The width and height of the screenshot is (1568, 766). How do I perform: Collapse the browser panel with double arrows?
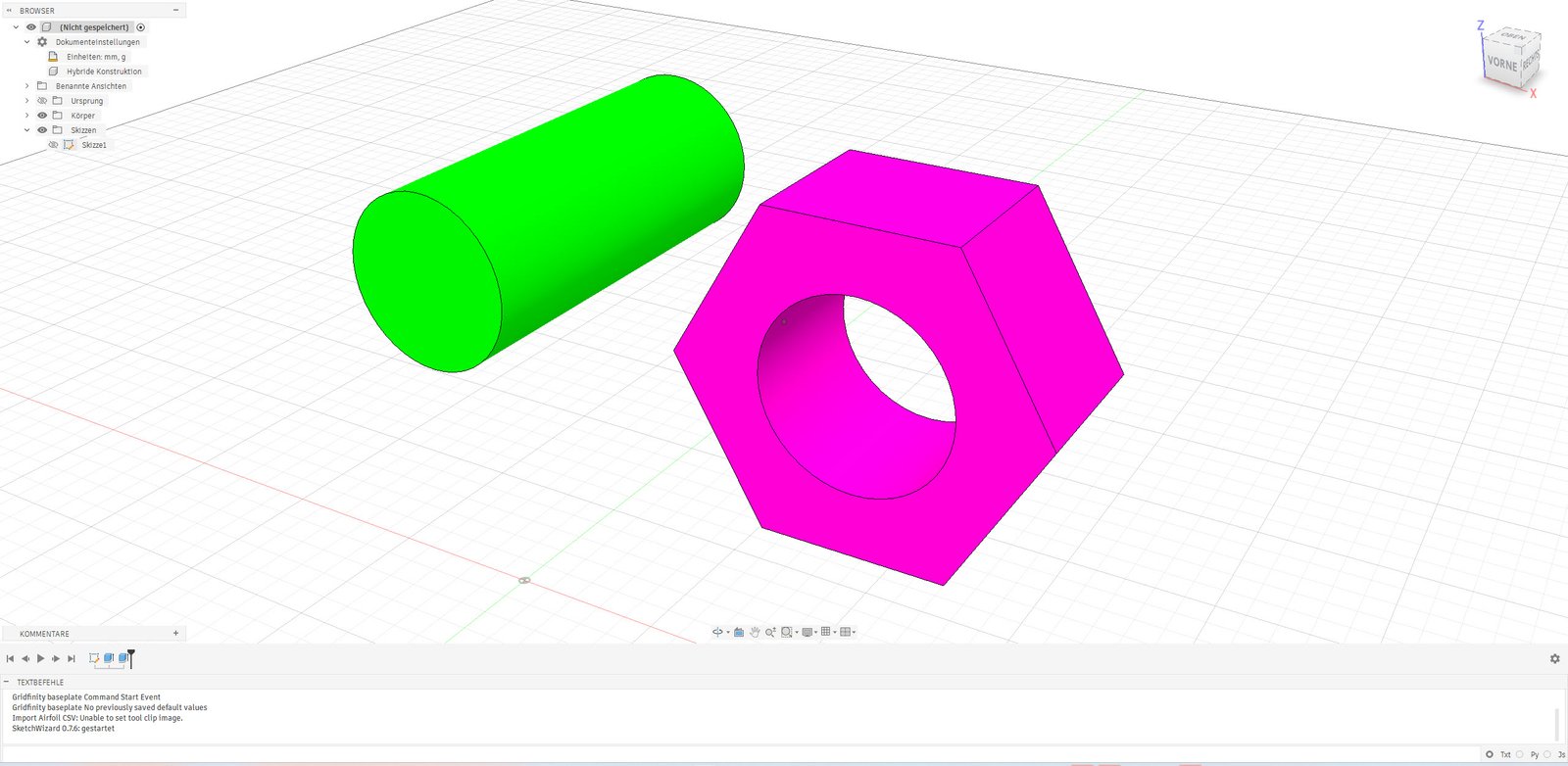click(10, 10)
